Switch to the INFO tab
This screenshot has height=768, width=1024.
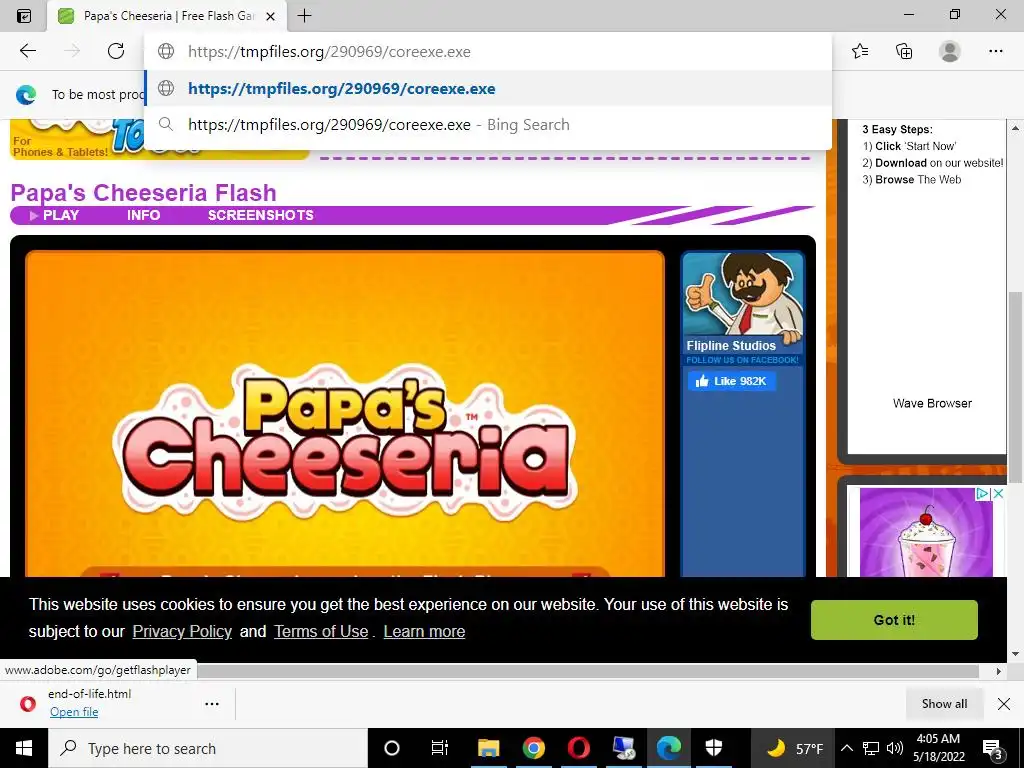[144, 216]
